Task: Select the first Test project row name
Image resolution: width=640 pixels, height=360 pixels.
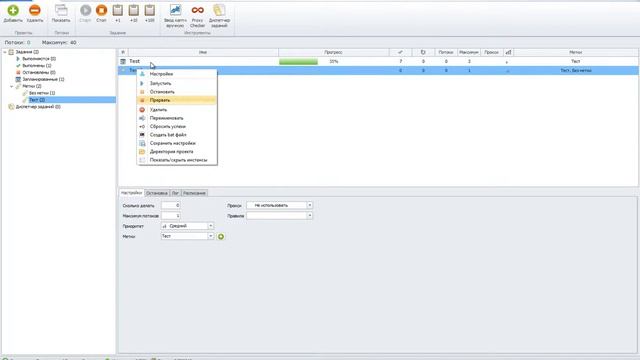Action: [x=134, y=61]
